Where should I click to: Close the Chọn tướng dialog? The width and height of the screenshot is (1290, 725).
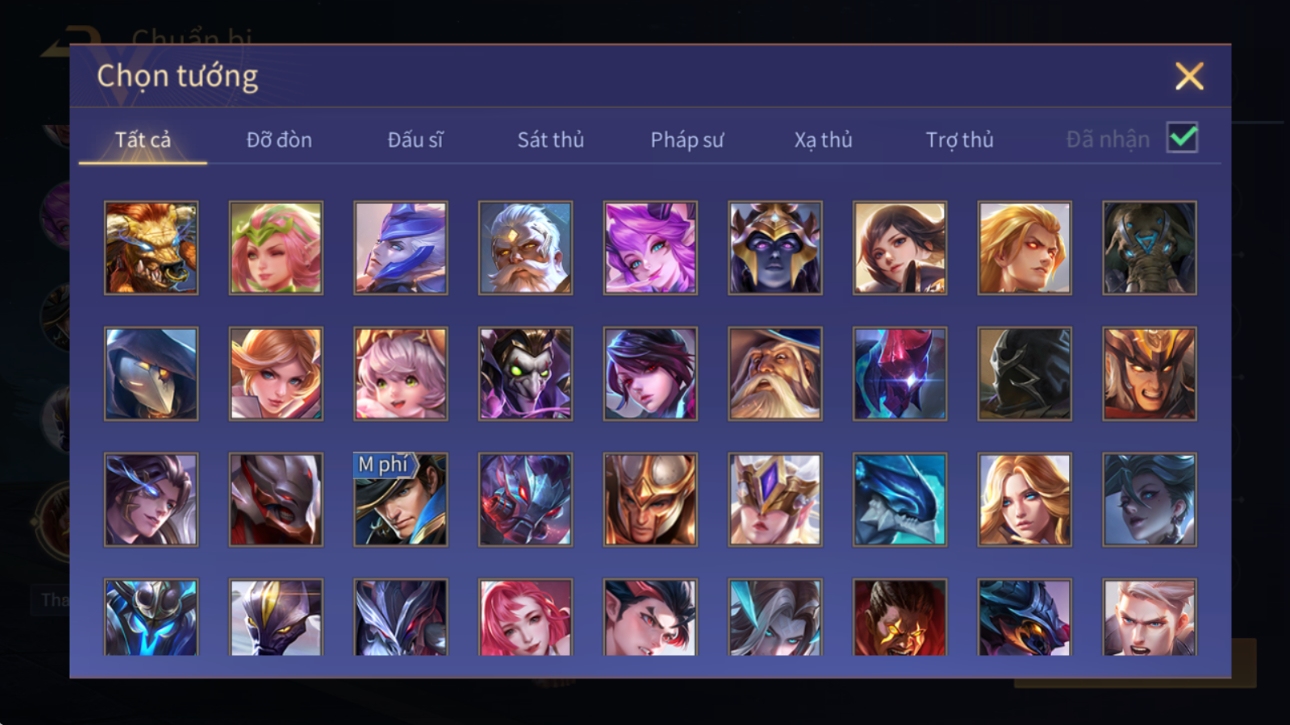coord(1189,76)
